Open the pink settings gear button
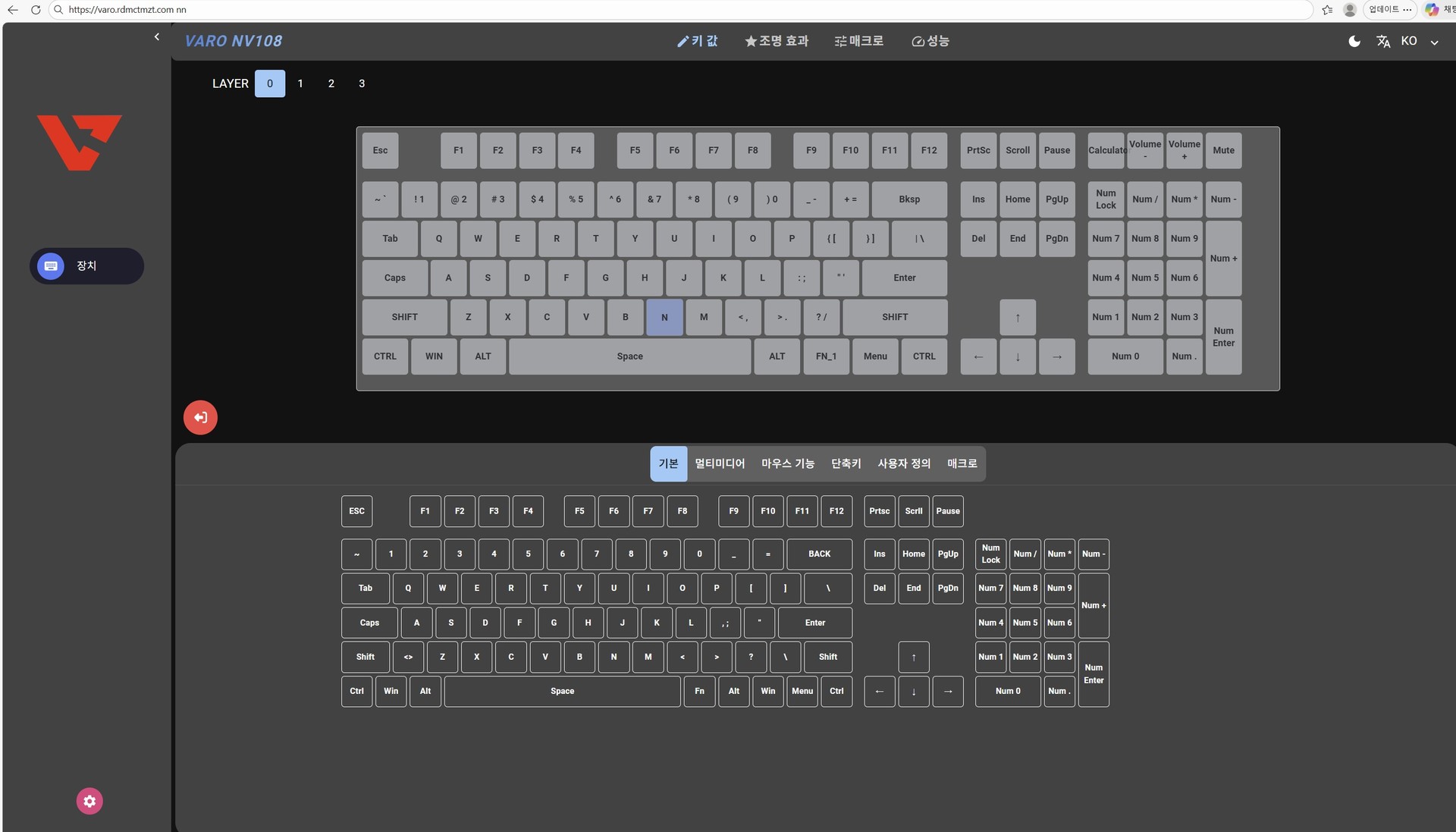This screenshot has width=1456, height=832. click(89, 801)
